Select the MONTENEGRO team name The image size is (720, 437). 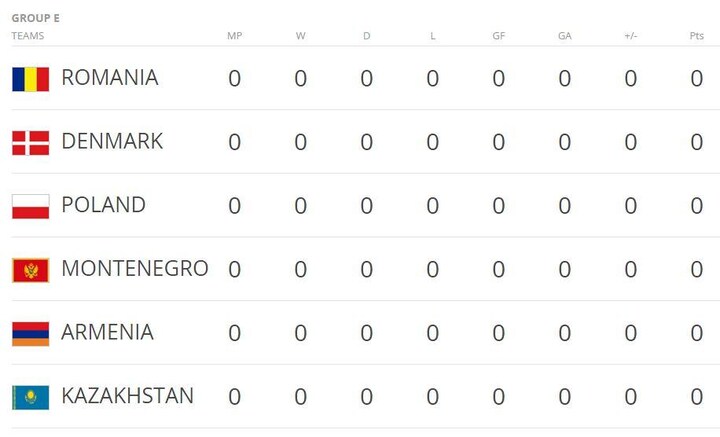(135, 269)
